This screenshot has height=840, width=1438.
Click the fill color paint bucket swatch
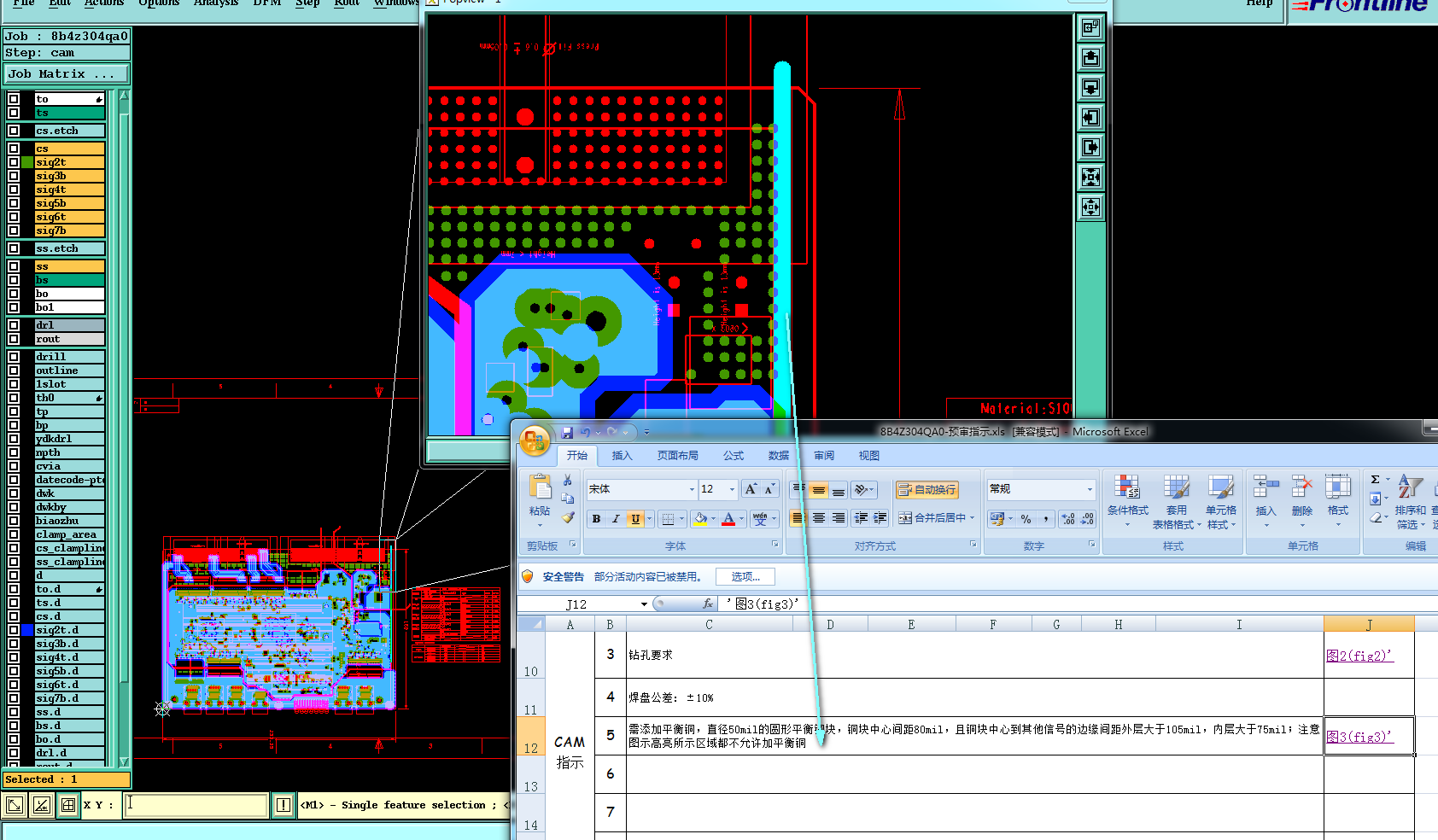point(700,519)
